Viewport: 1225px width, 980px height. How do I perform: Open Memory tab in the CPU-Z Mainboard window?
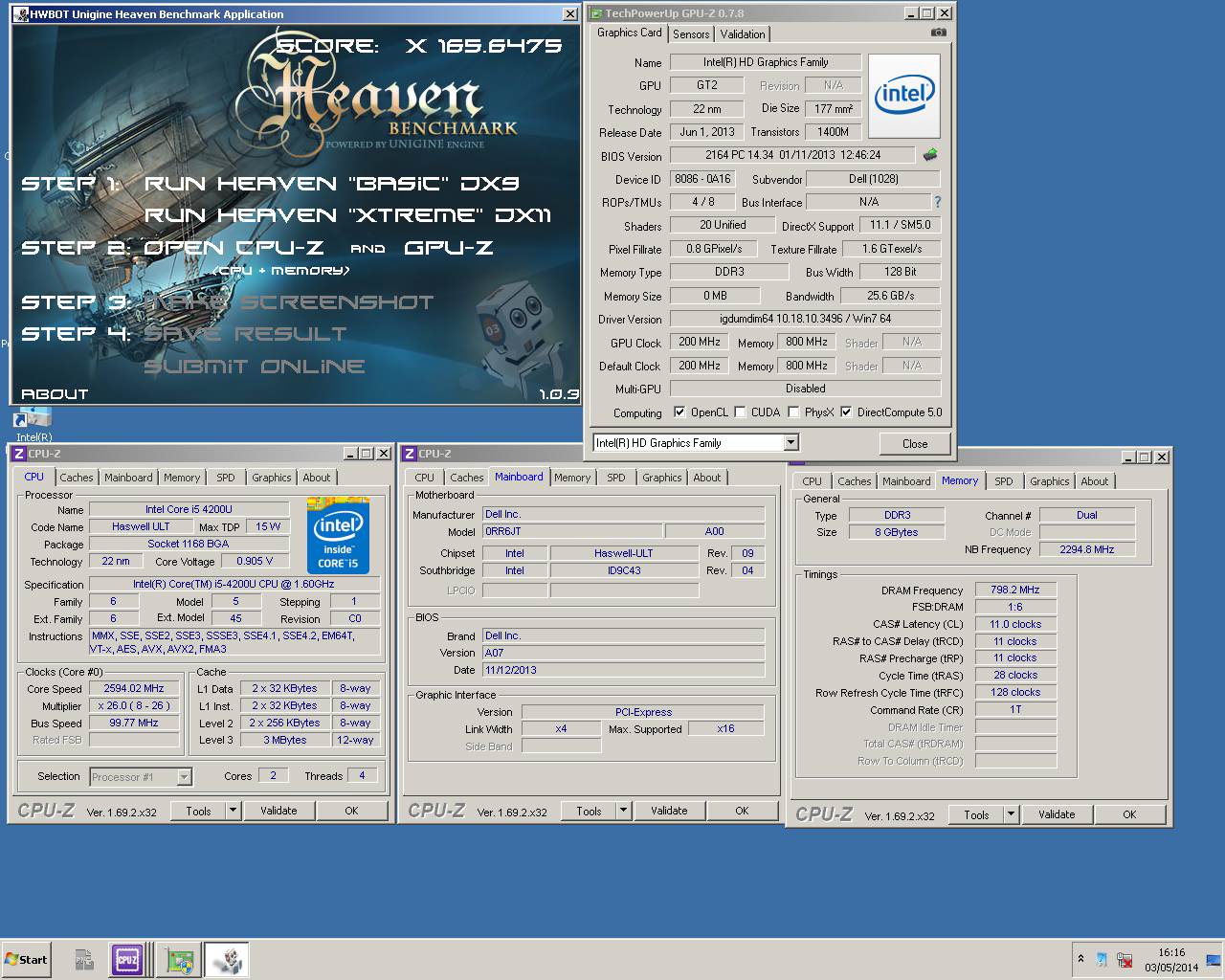pyautogui.click(x=572, y=478)
